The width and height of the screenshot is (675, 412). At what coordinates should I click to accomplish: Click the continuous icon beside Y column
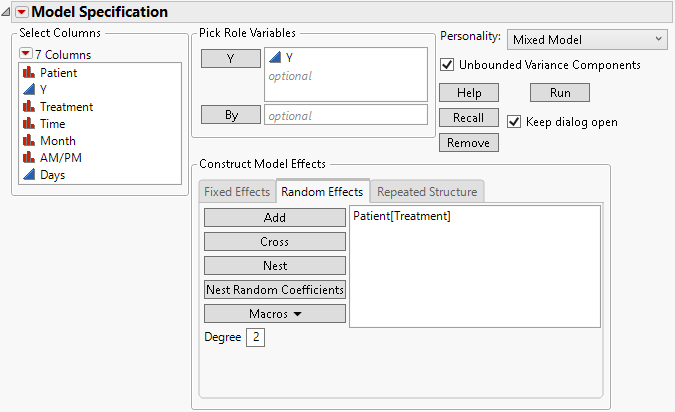[28, 90]
